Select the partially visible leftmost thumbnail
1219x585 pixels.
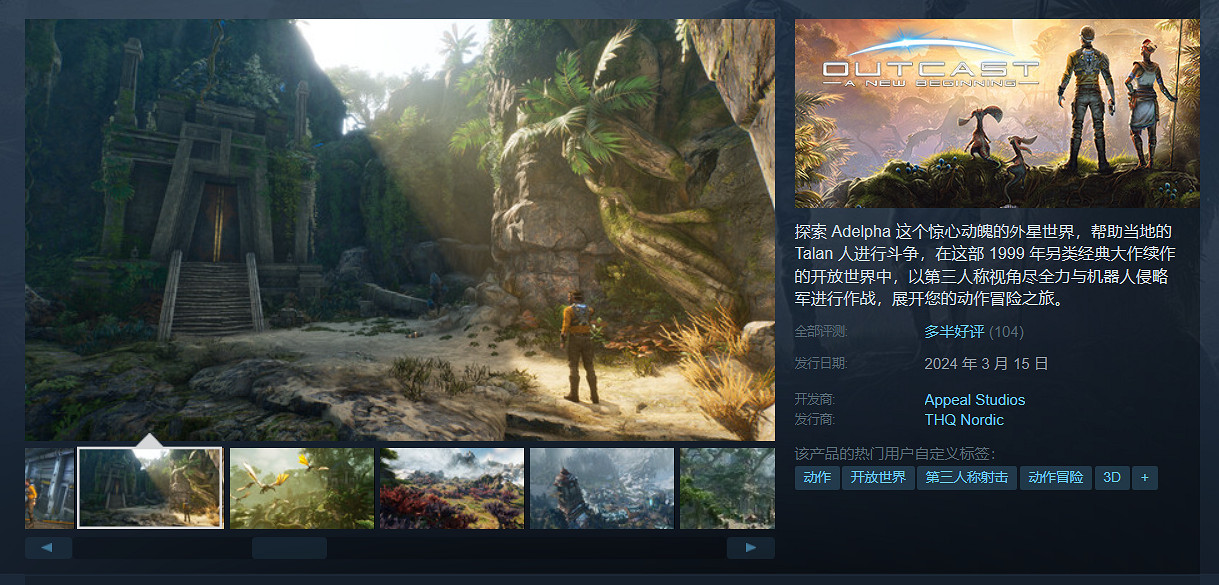(x=49, y=487)
